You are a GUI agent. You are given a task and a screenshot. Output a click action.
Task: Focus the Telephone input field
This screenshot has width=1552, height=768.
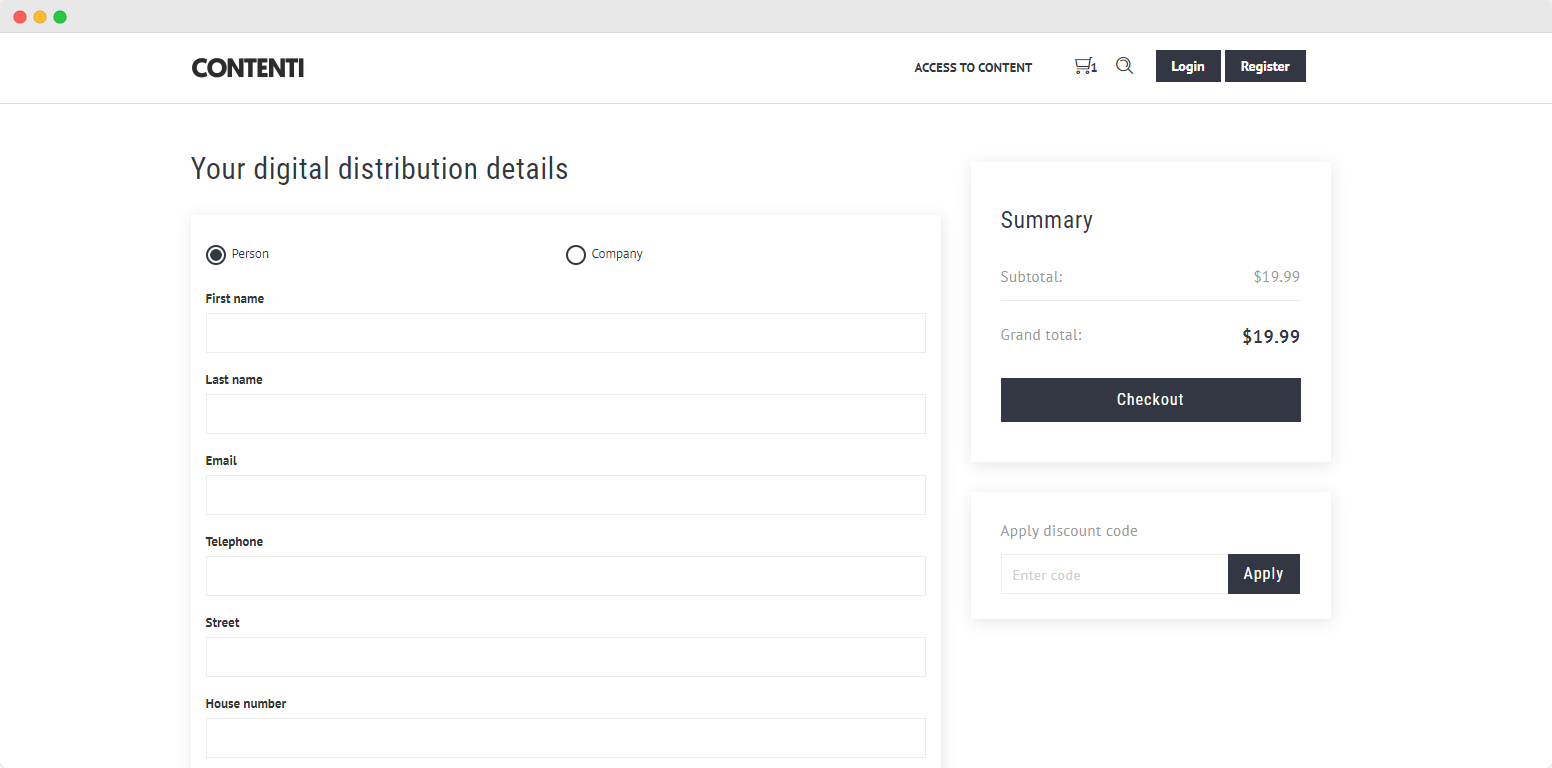(x=566, y=576)
